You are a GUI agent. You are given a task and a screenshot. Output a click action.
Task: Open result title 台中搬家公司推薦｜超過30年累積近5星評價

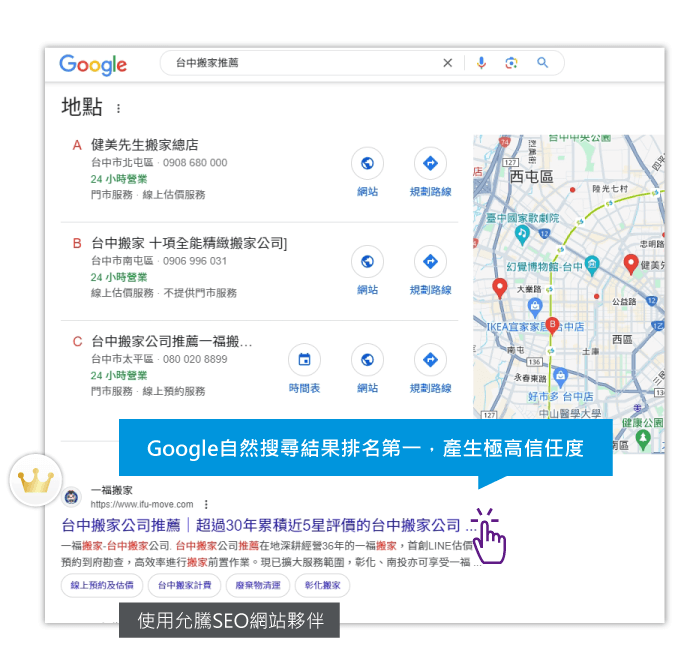[267, 525]
